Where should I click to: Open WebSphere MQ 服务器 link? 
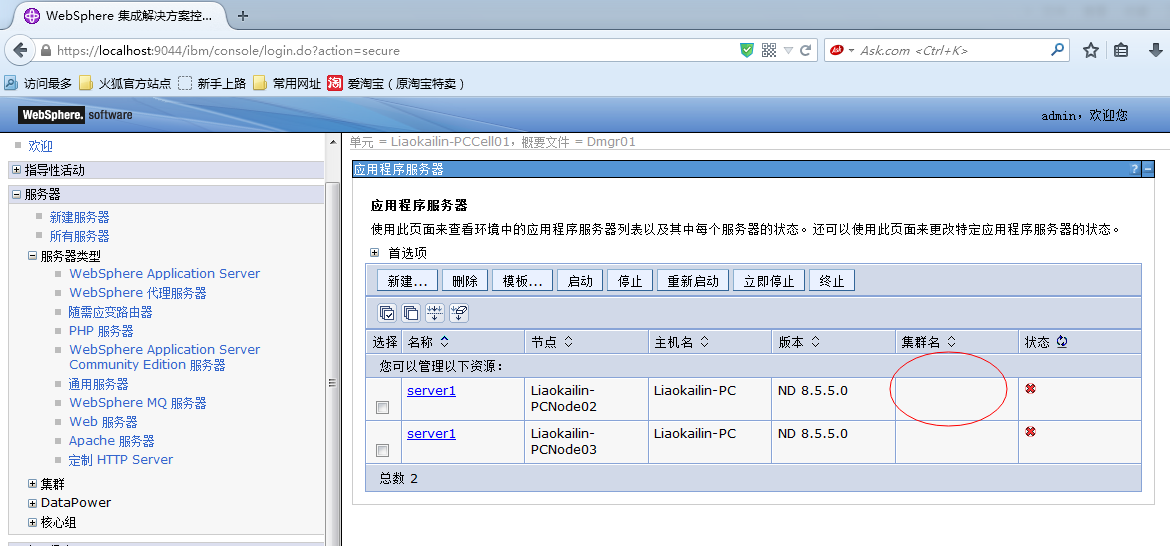coord(138,403)
